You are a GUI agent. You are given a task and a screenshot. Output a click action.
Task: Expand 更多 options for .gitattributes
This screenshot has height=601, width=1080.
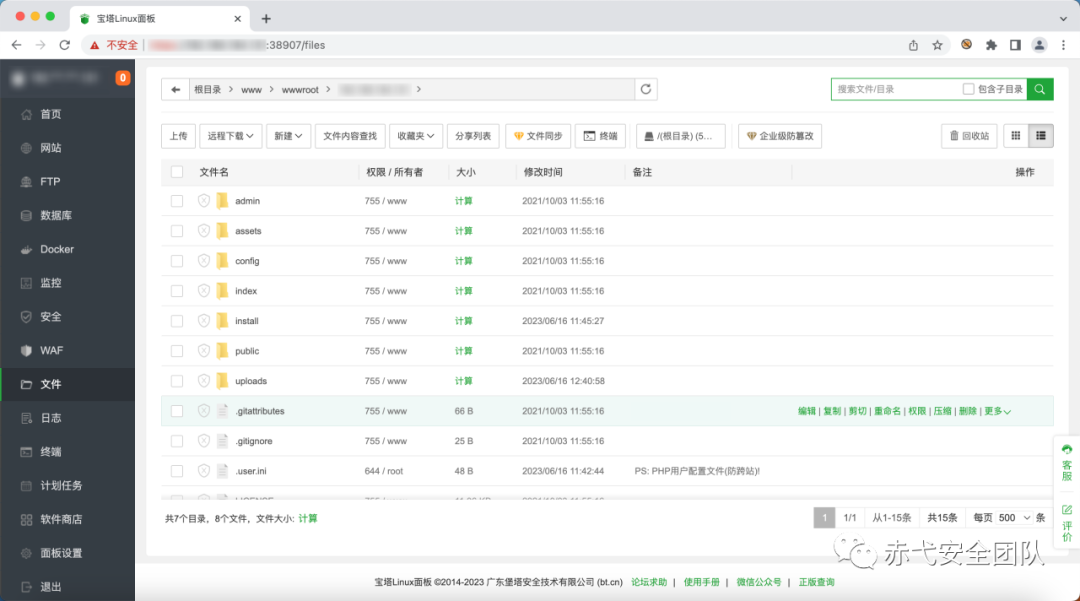click(997, 411)
